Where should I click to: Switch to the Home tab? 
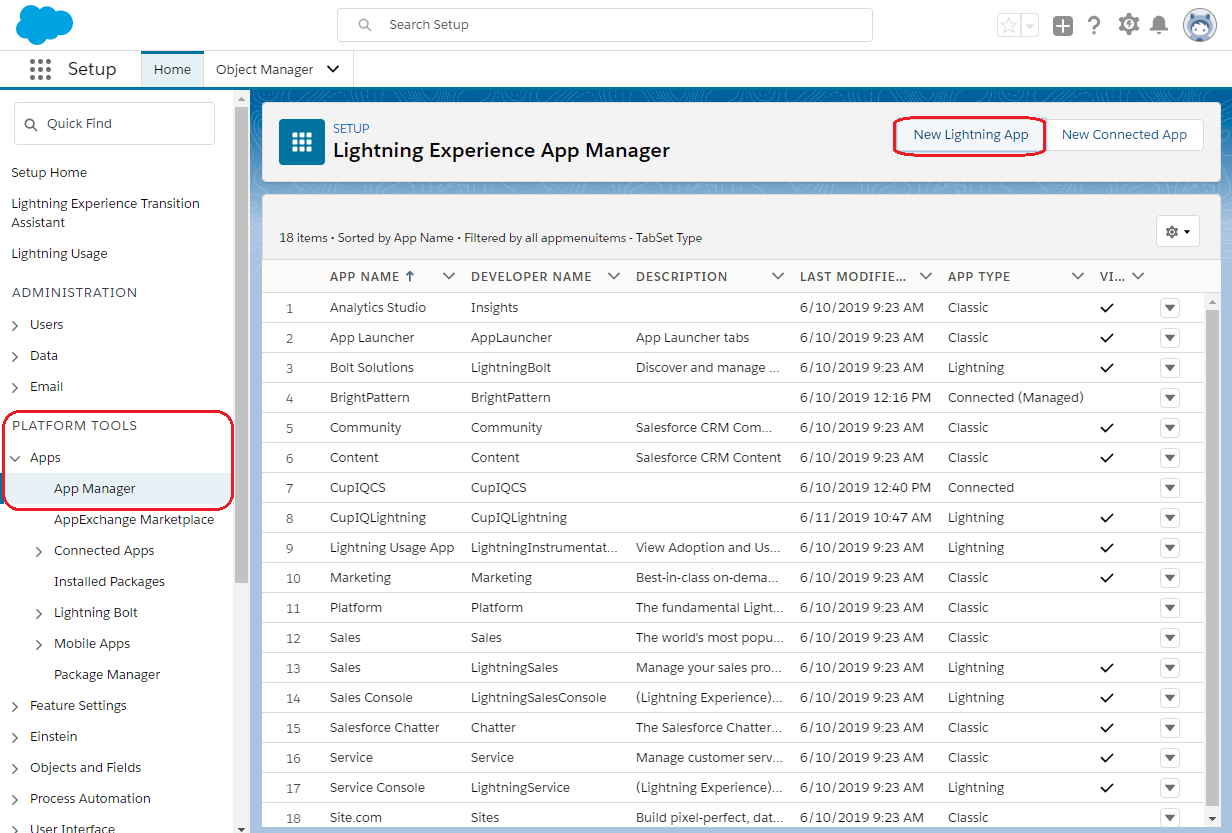point(172,70)
